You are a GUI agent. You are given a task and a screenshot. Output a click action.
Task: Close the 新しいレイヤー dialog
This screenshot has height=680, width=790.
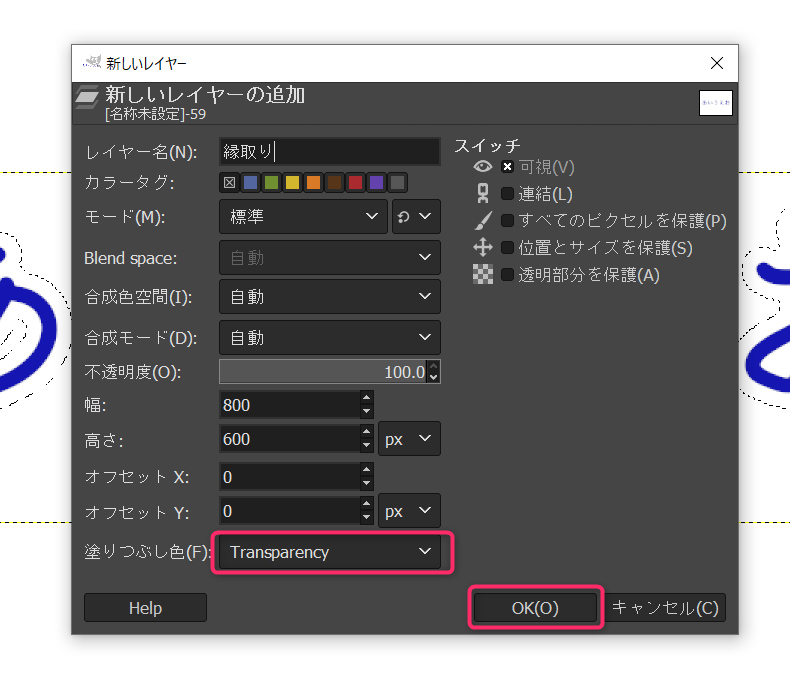pyautogui.click(x=716, y=63)
